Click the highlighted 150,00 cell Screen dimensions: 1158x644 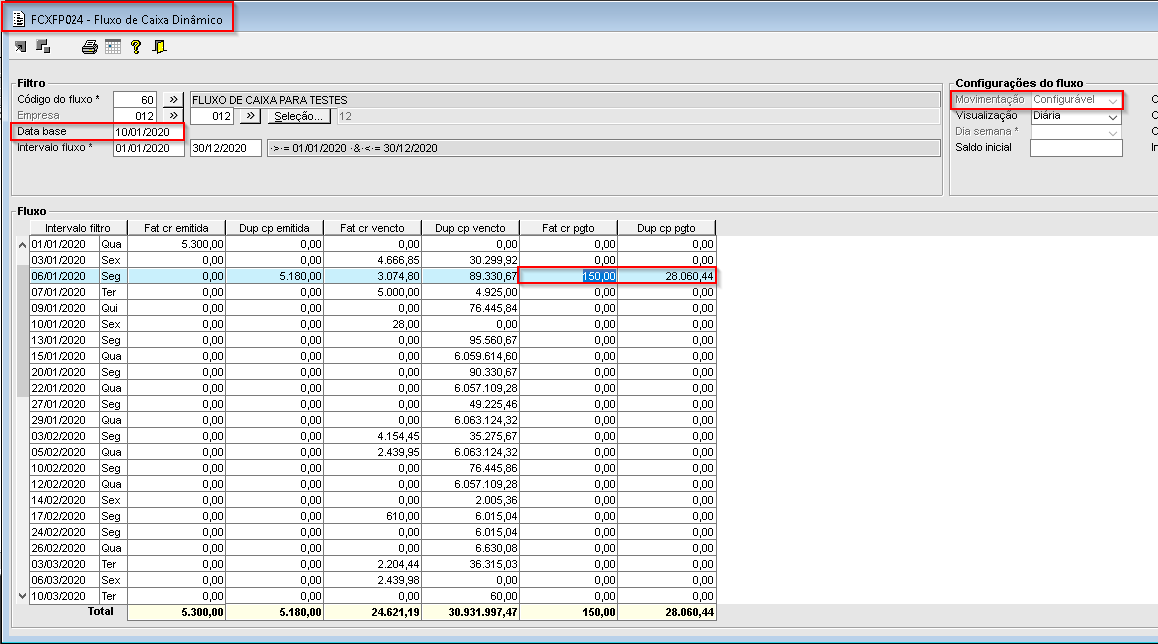[x=569, y=276]
